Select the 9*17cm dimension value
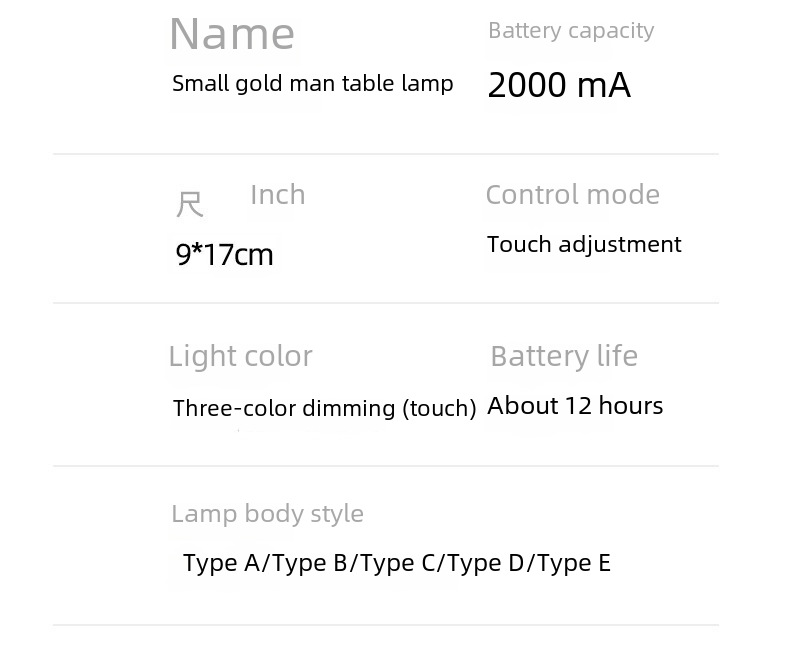 point(224,255)
